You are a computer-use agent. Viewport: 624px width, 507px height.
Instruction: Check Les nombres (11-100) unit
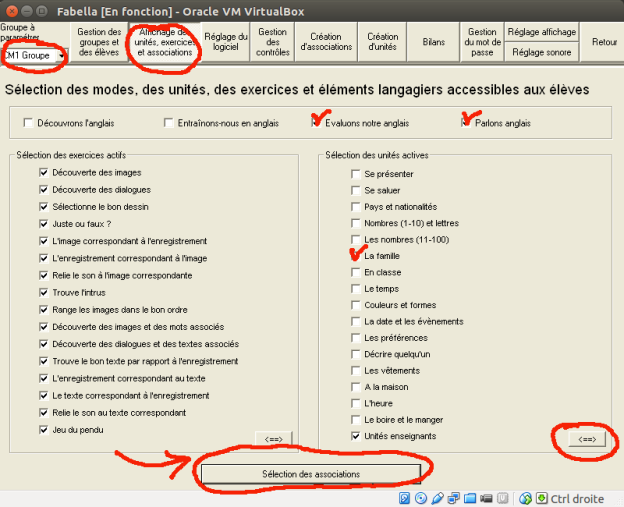pyautogui.click(x=356, y=239)
